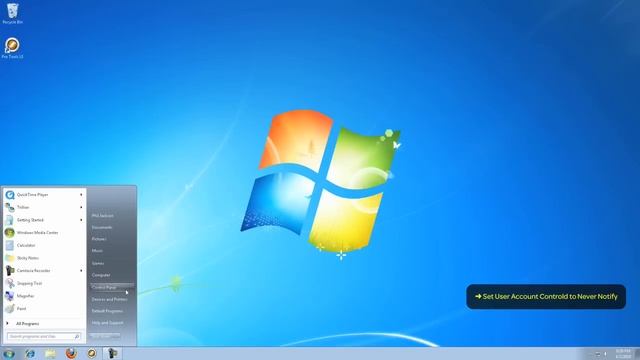Image resolution: width=640 pixels, height=360 pixels.
Task: Open Computer from Start menu
Action: (101, 275)
